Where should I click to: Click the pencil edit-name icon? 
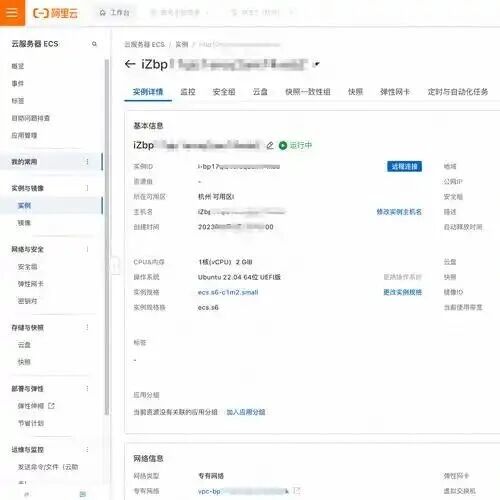pos(270,145)
